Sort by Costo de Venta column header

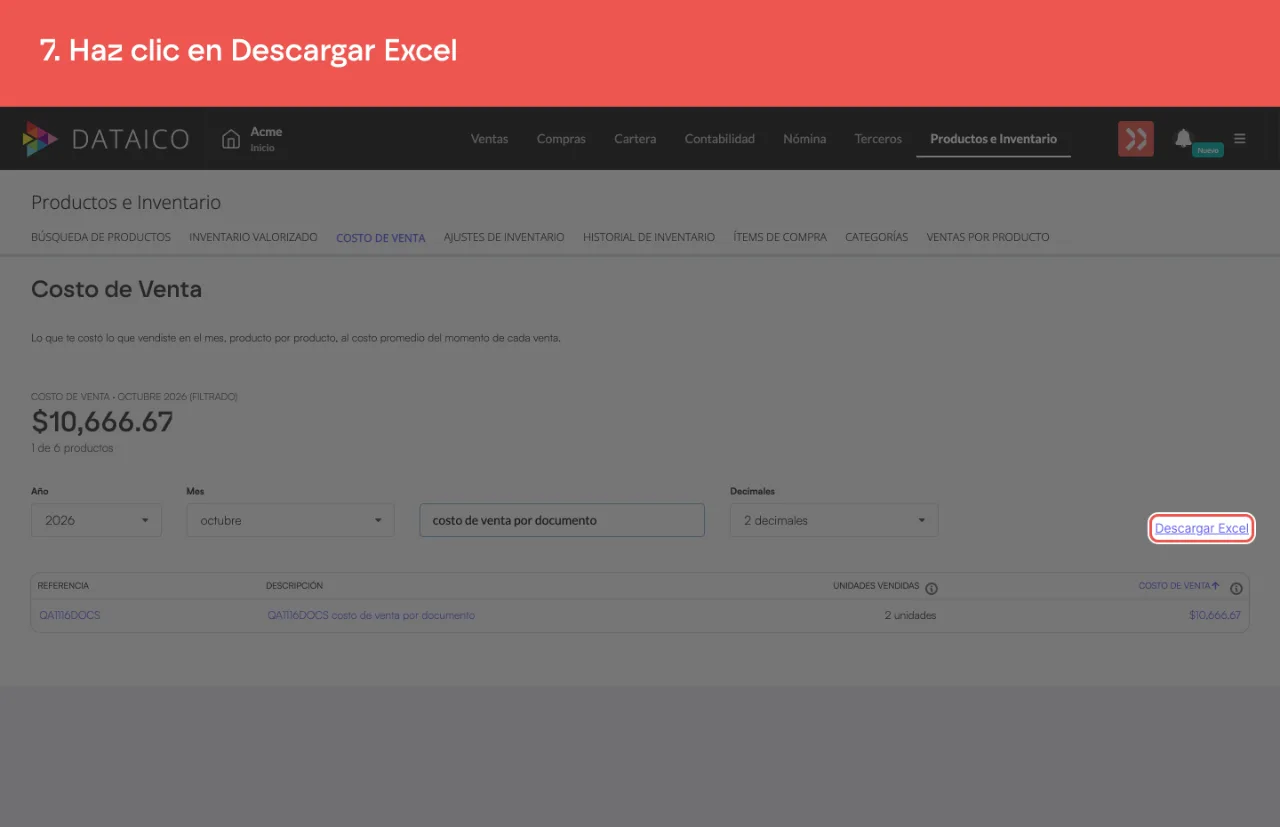pos(1179,586)
